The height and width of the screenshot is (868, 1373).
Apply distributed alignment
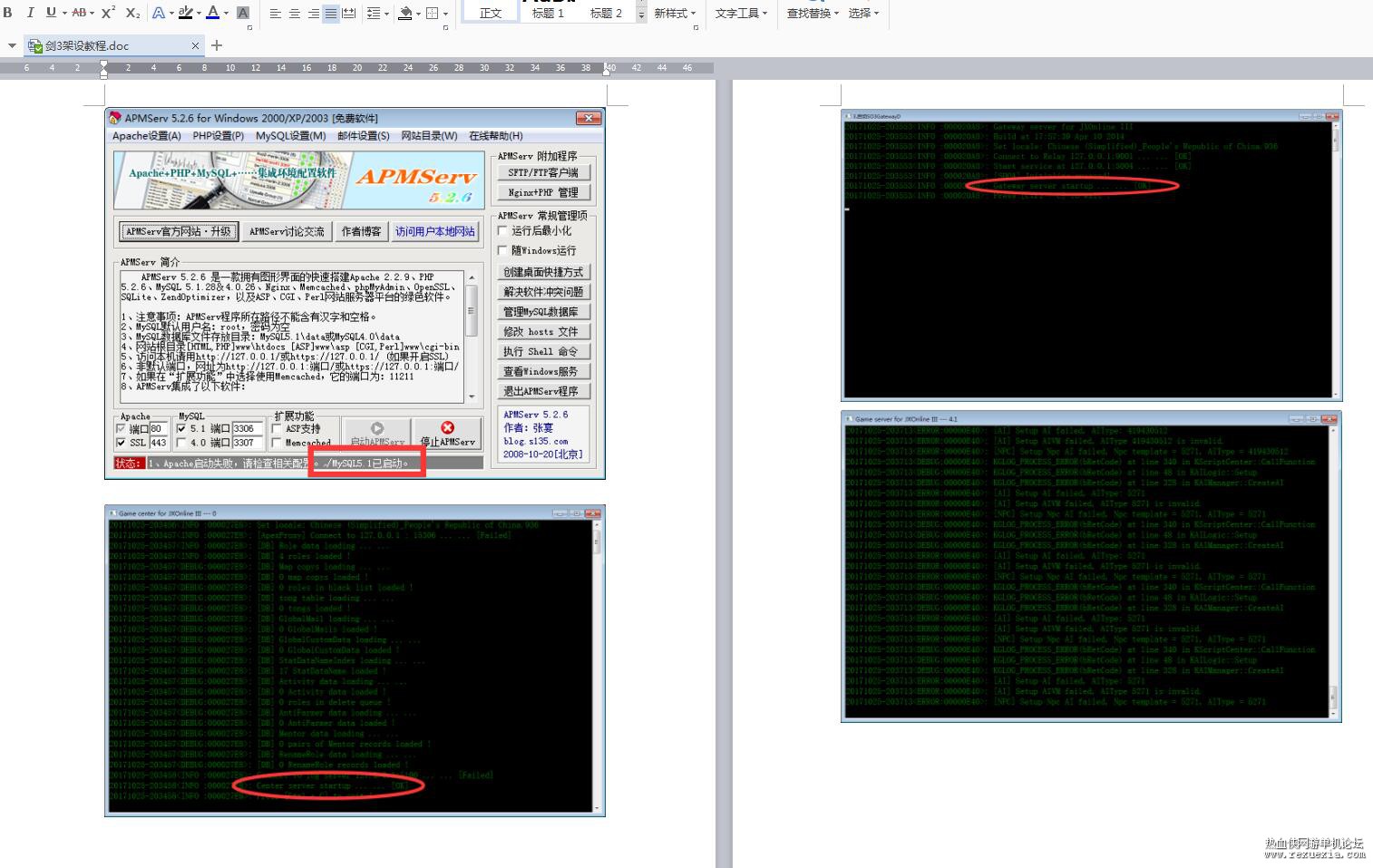[349, 14]
